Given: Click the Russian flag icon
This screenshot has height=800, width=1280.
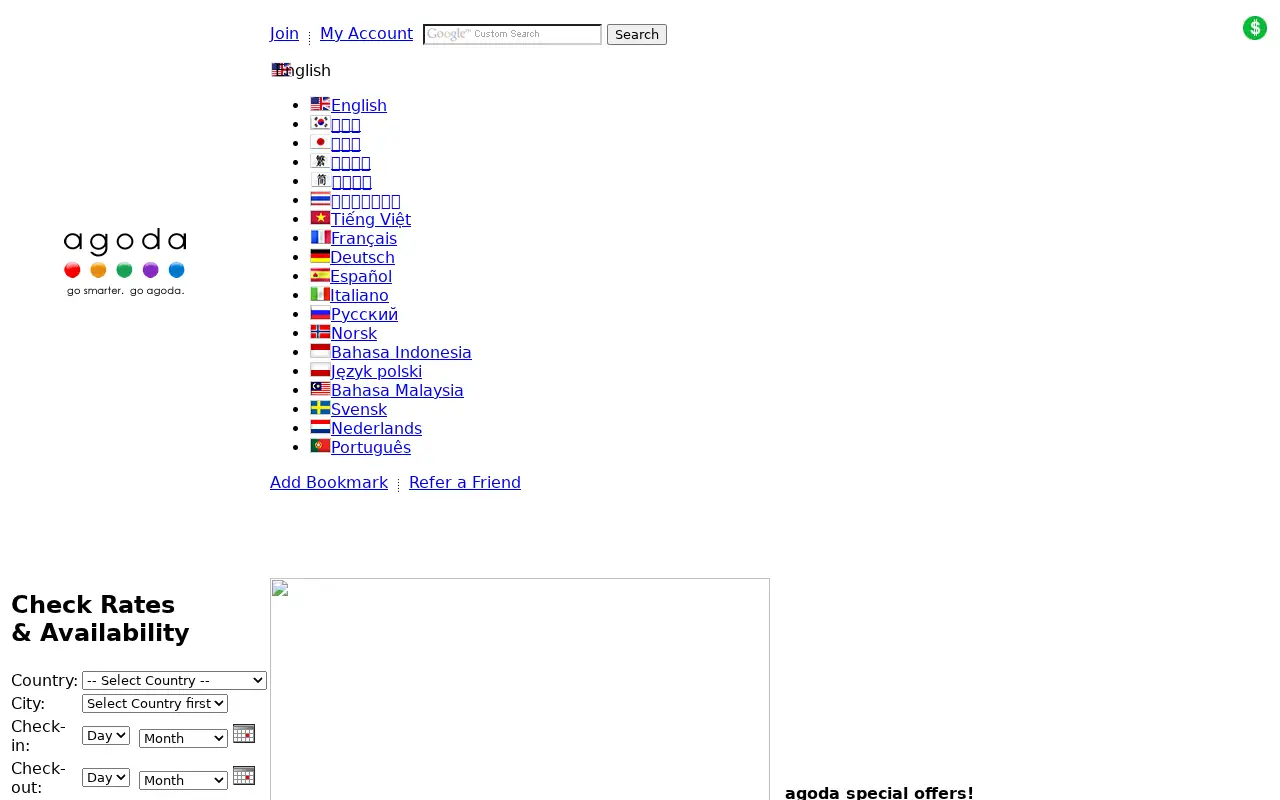Looking at the screenshot, I should [320, 312].
